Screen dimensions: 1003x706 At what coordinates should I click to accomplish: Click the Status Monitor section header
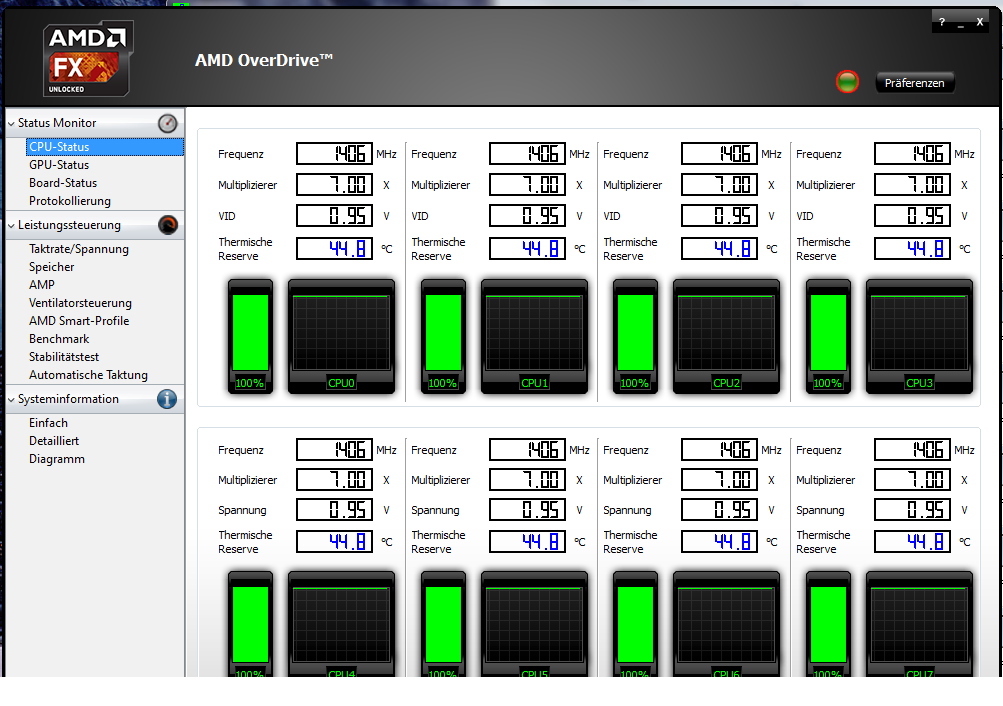pyautogui.click(x=95, y=123)
